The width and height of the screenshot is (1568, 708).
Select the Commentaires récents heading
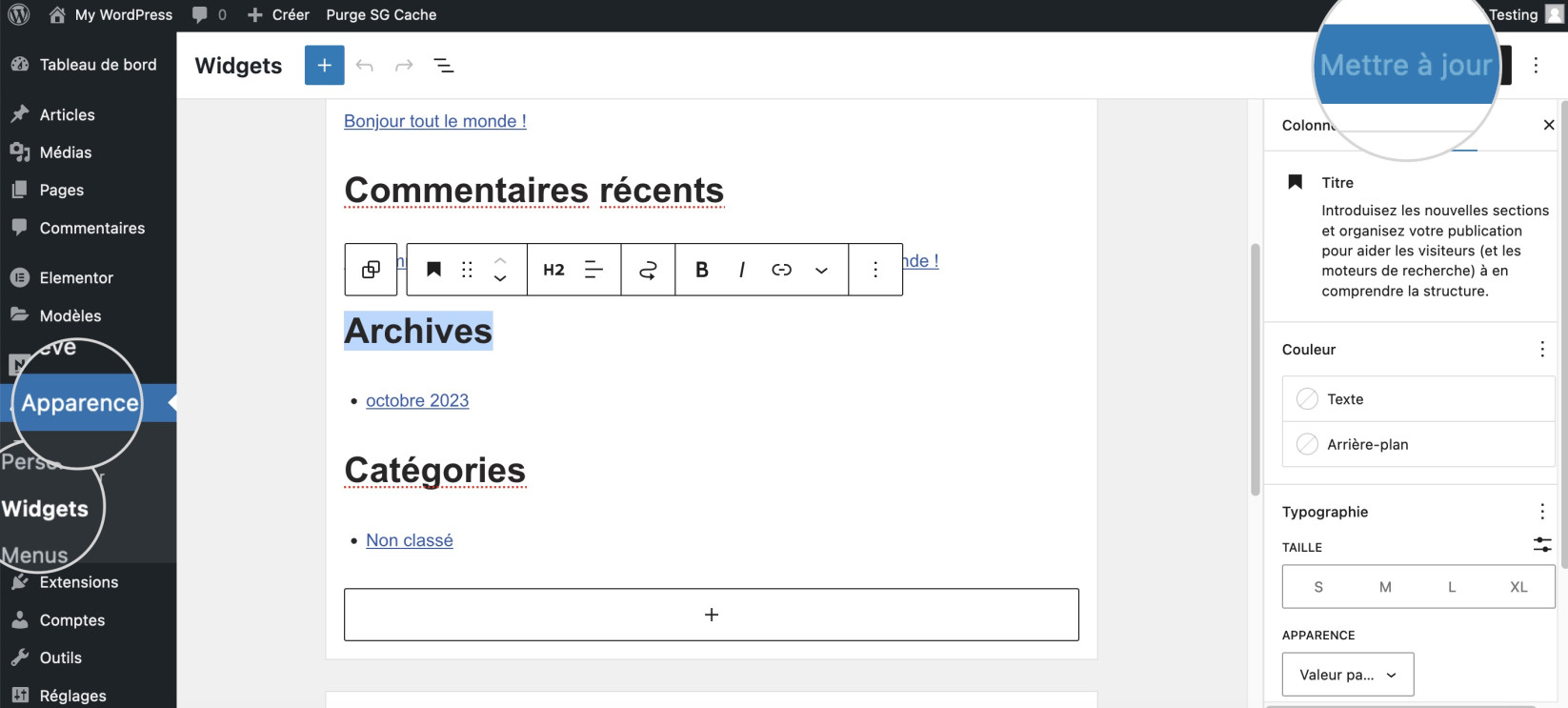coord(534,191)
